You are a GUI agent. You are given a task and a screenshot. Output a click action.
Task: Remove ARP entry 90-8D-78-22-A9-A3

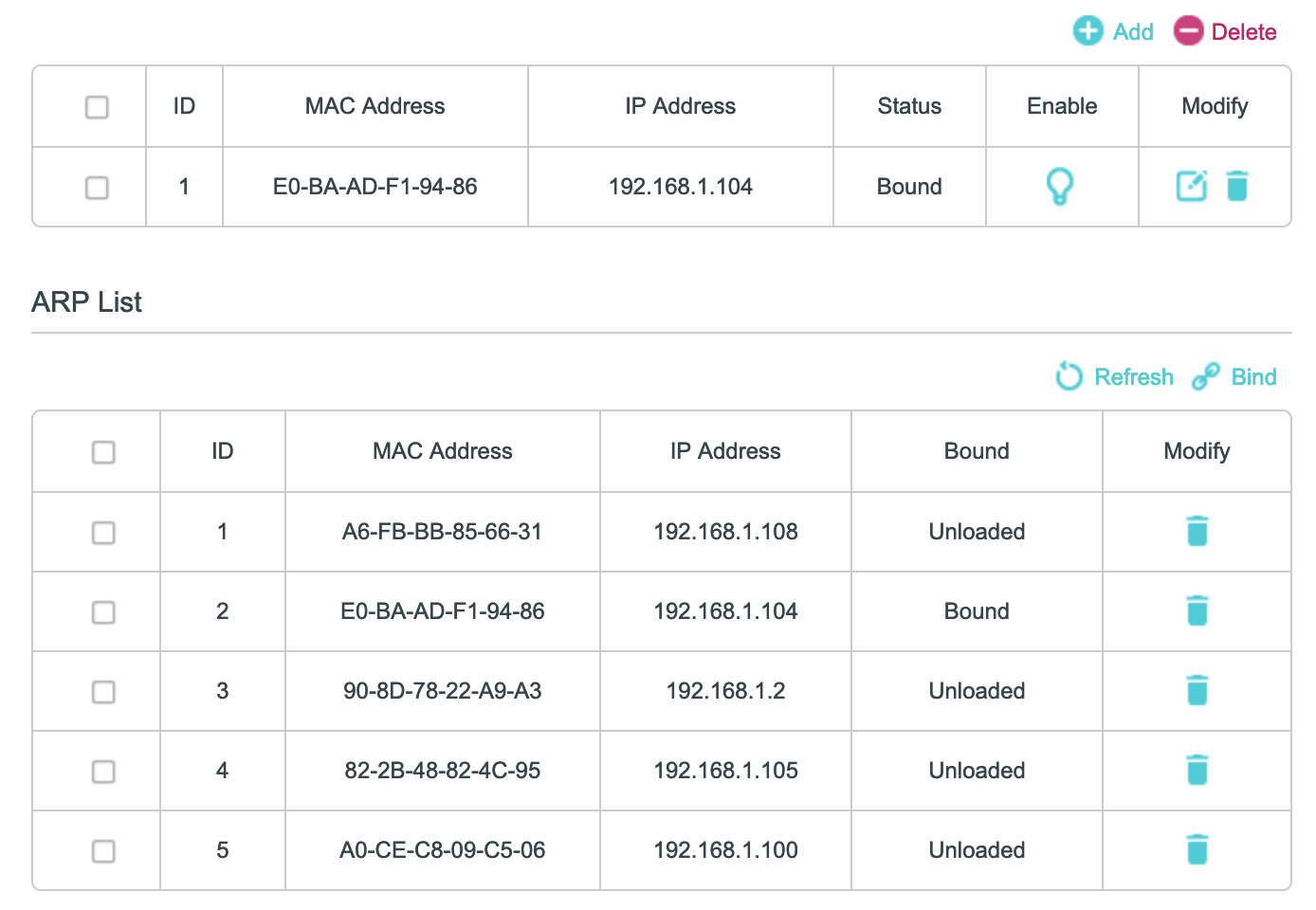[x=1197, y=691]
